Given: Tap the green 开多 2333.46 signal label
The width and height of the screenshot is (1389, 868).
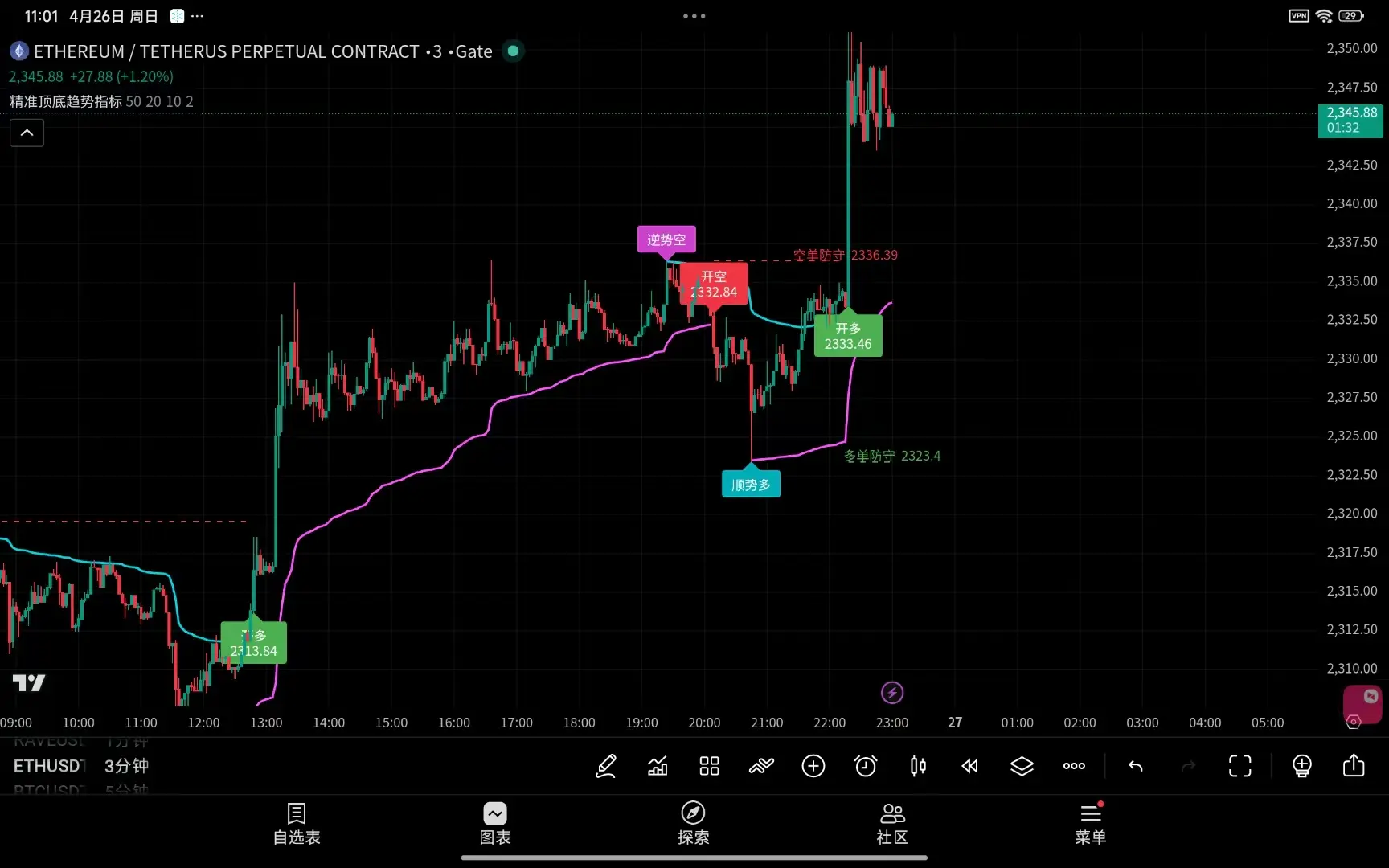Looking at the screenshot, I should [848, 336].
